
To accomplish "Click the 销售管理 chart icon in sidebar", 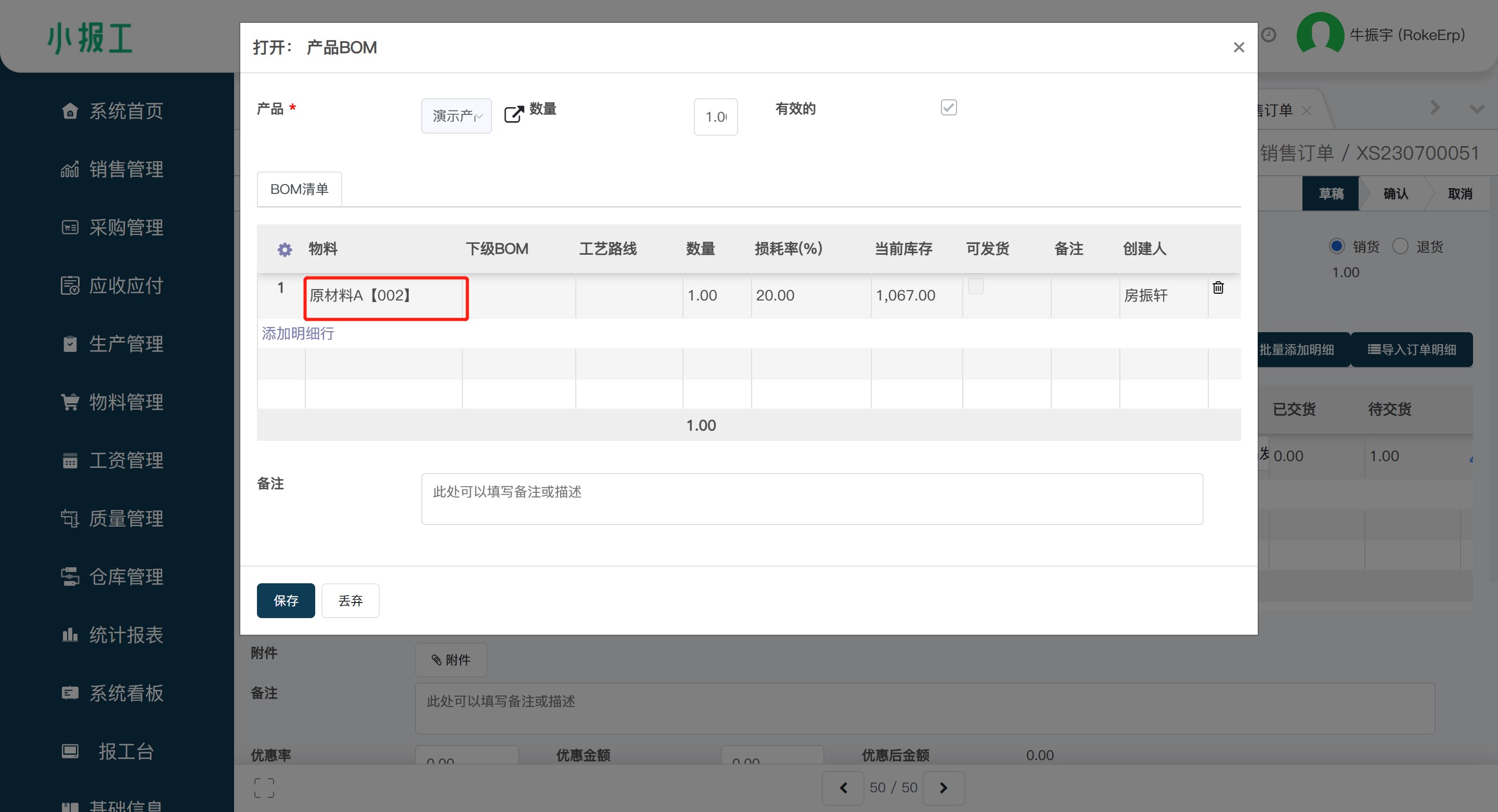I will pyautogui.click(x=70, y=169).
